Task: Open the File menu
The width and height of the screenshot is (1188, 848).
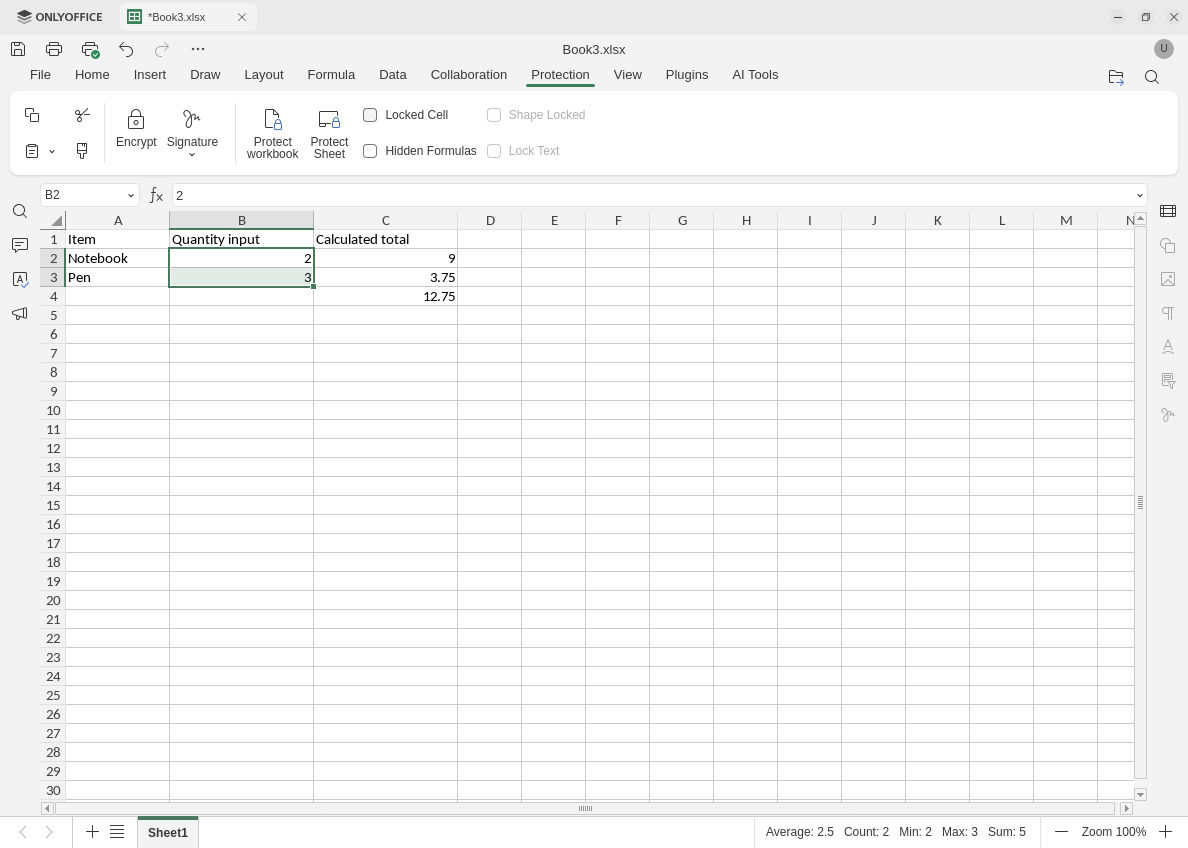Action: [40, 75]
